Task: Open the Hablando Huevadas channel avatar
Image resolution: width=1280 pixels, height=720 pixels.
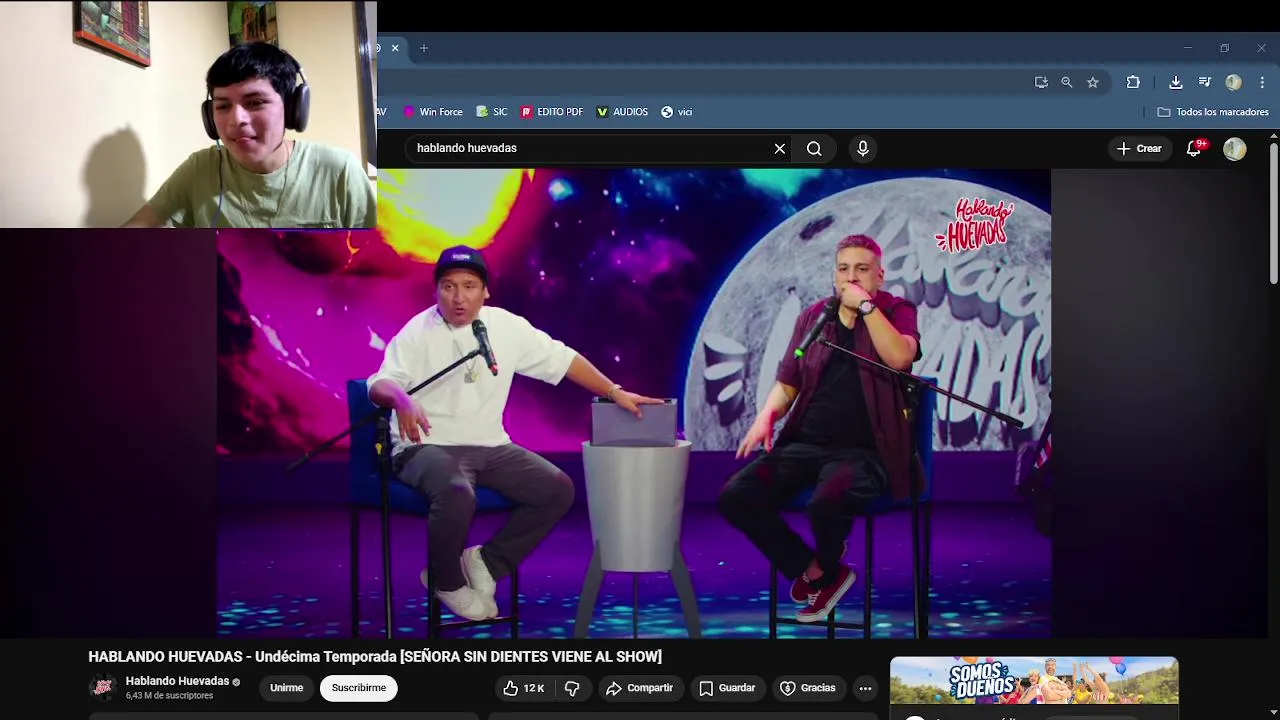Action: click(x=103, y=687)
